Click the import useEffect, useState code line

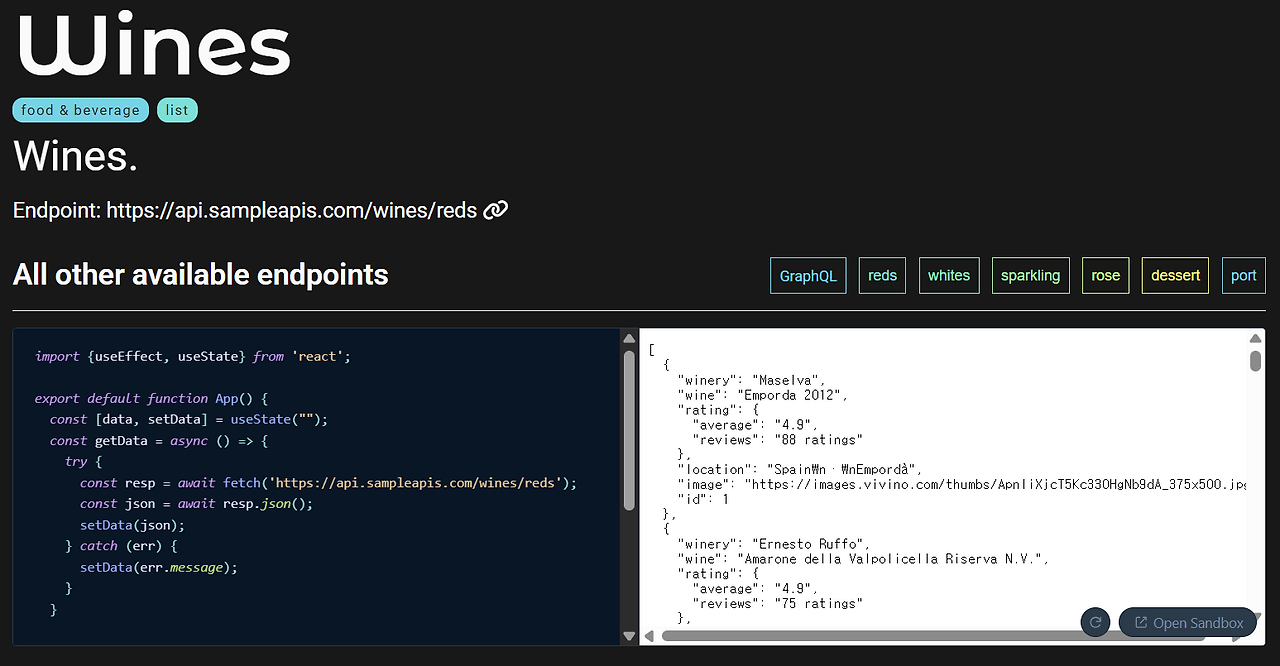[193, 356]
